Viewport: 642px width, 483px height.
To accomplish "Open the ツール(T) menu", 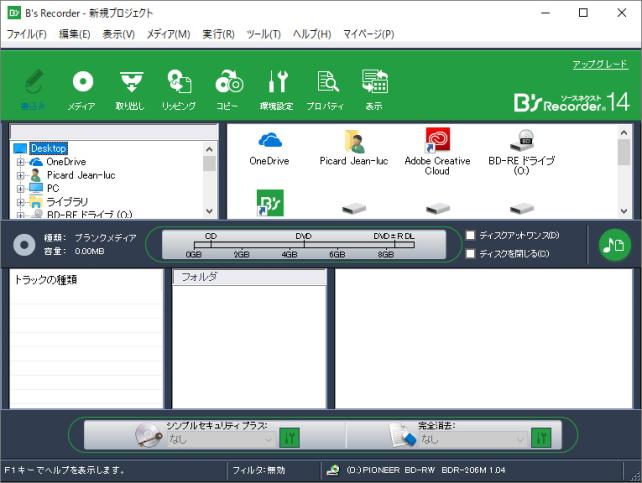I will (264, 34).
